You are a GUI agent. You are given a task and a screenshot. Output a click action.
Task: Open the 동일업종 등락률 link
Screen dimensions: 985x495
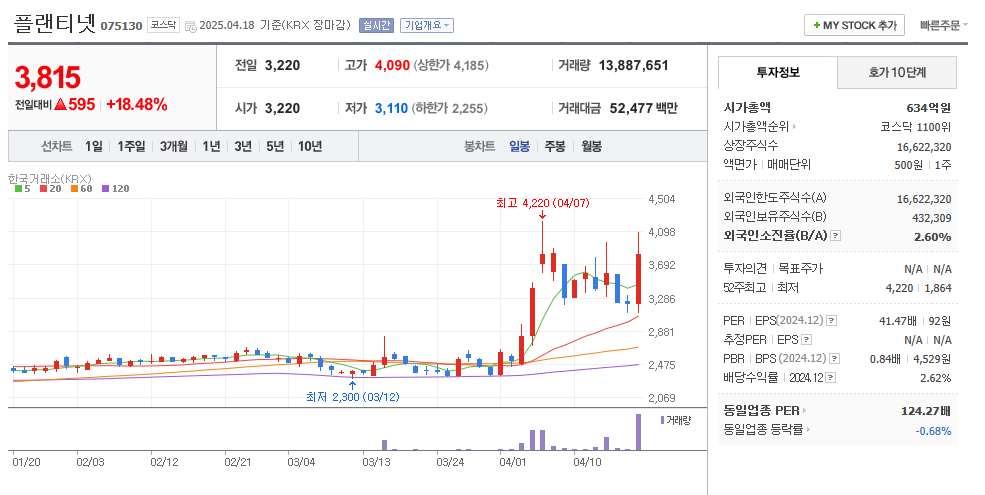click(x=763, y=430)
